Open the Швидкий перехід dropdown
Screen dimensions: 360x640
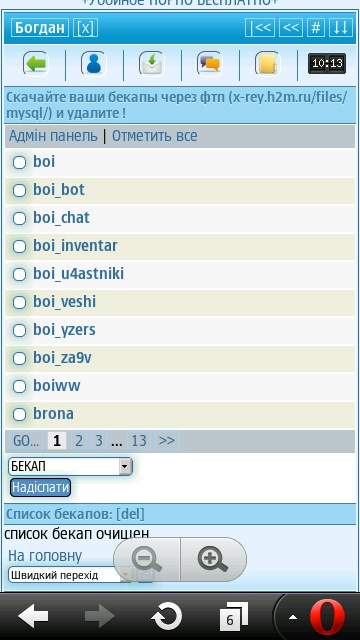pyautogui.click(x=70, y=575)
